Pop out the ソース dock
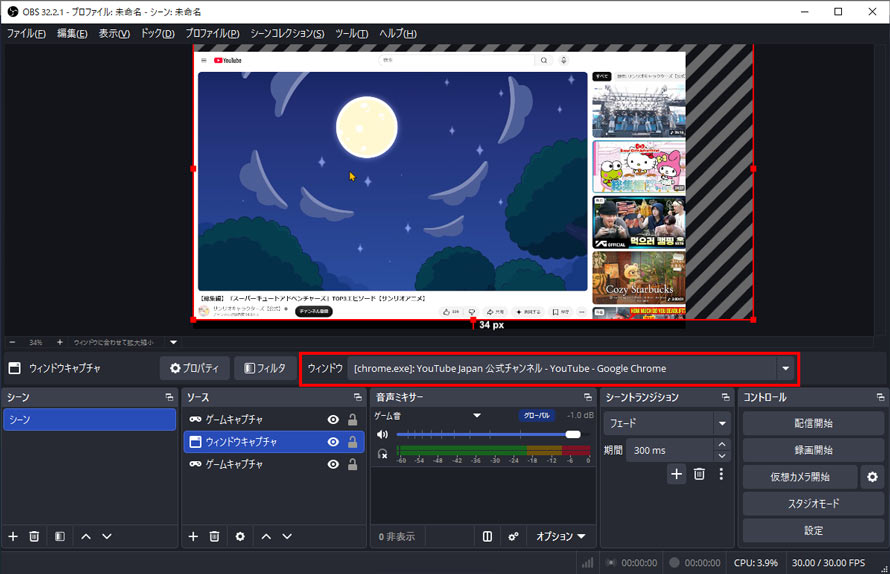Screen dimensions: 890x574 tap(358, 397)
